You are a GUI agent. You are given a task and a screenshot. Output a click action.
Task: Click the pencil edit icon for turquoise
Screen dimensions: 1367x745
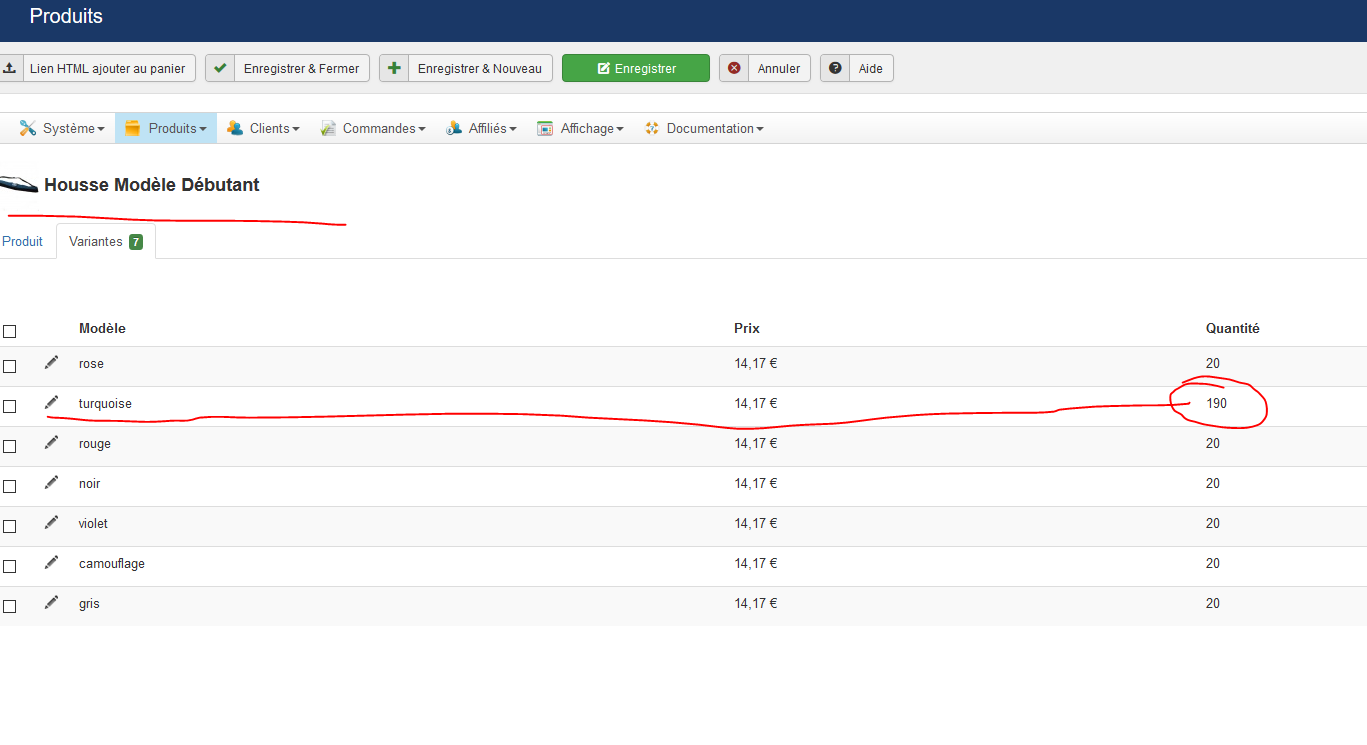[x=52, y=403]
